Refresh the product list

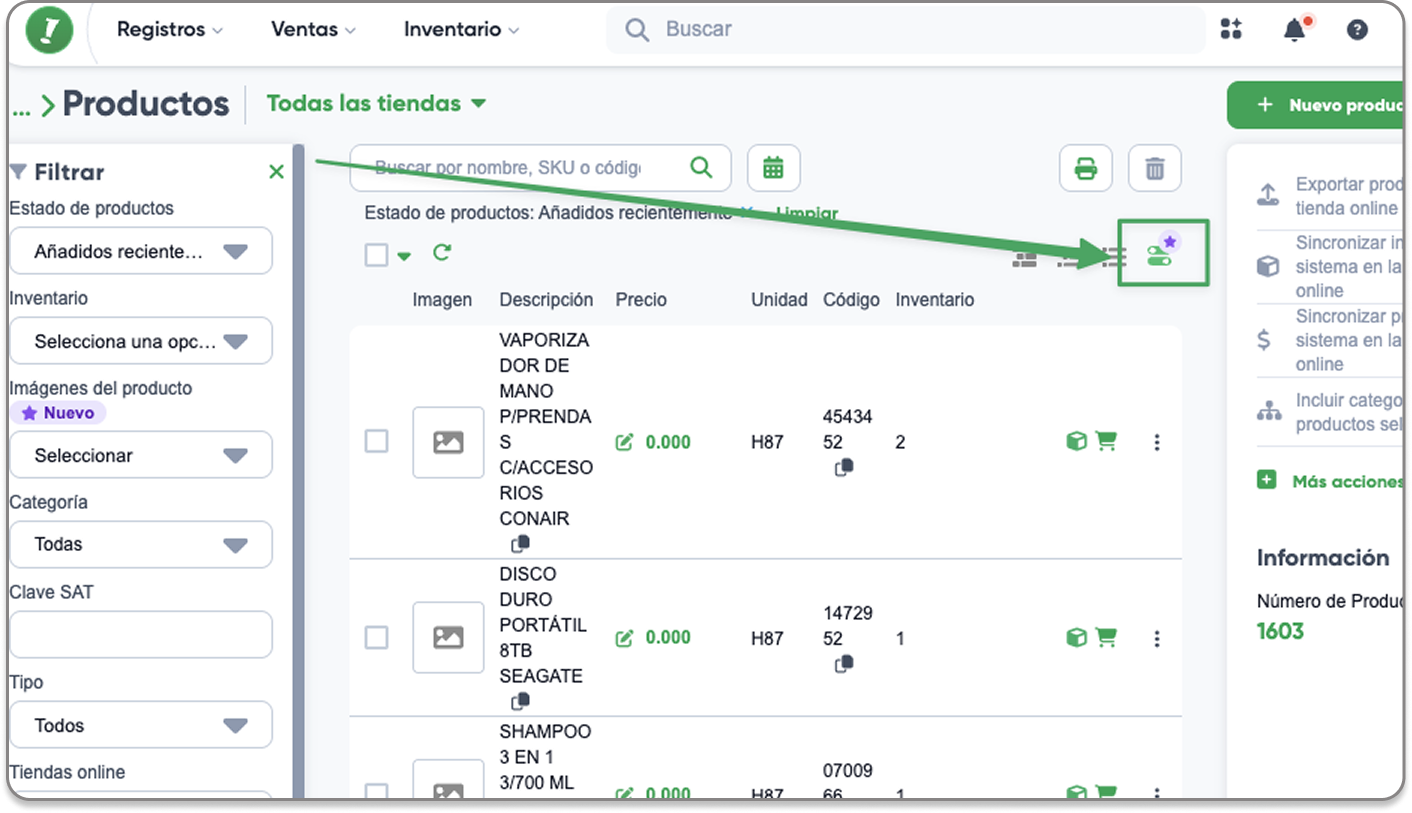click(441, 253)
